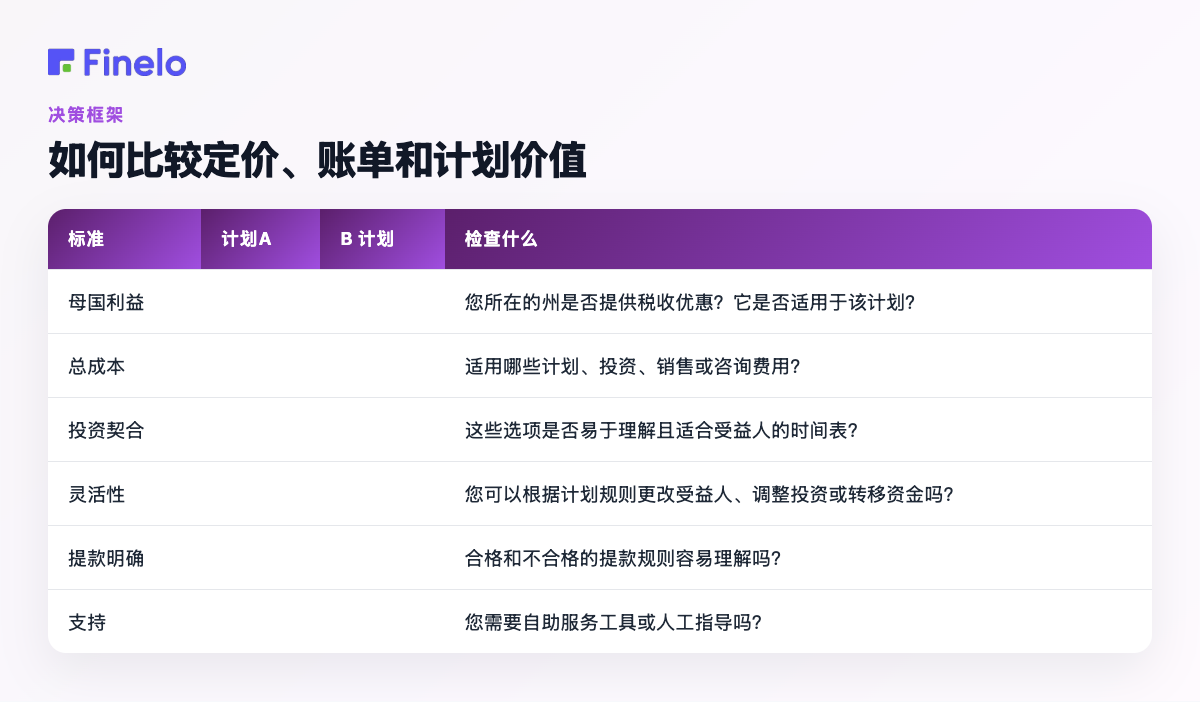
Task: Click the Finelo logo icon
Action: coord(61,62)
